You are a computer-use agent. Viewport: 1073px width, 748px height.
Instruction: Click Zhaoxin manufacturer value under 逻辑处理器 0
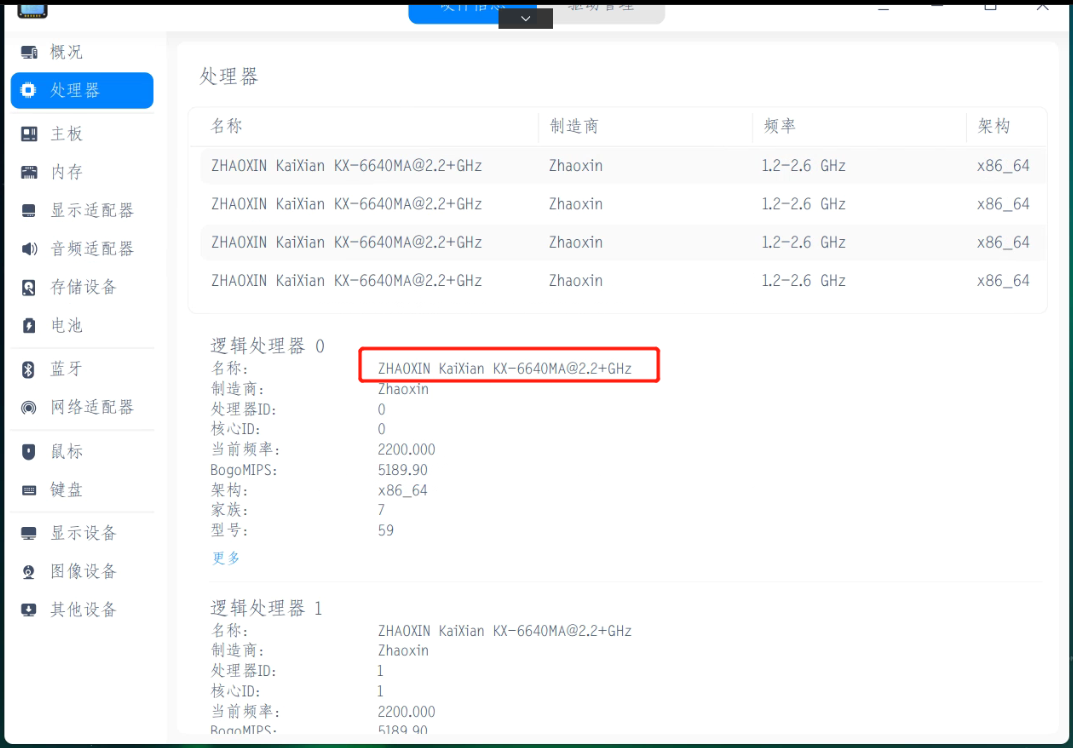(403, 389)
